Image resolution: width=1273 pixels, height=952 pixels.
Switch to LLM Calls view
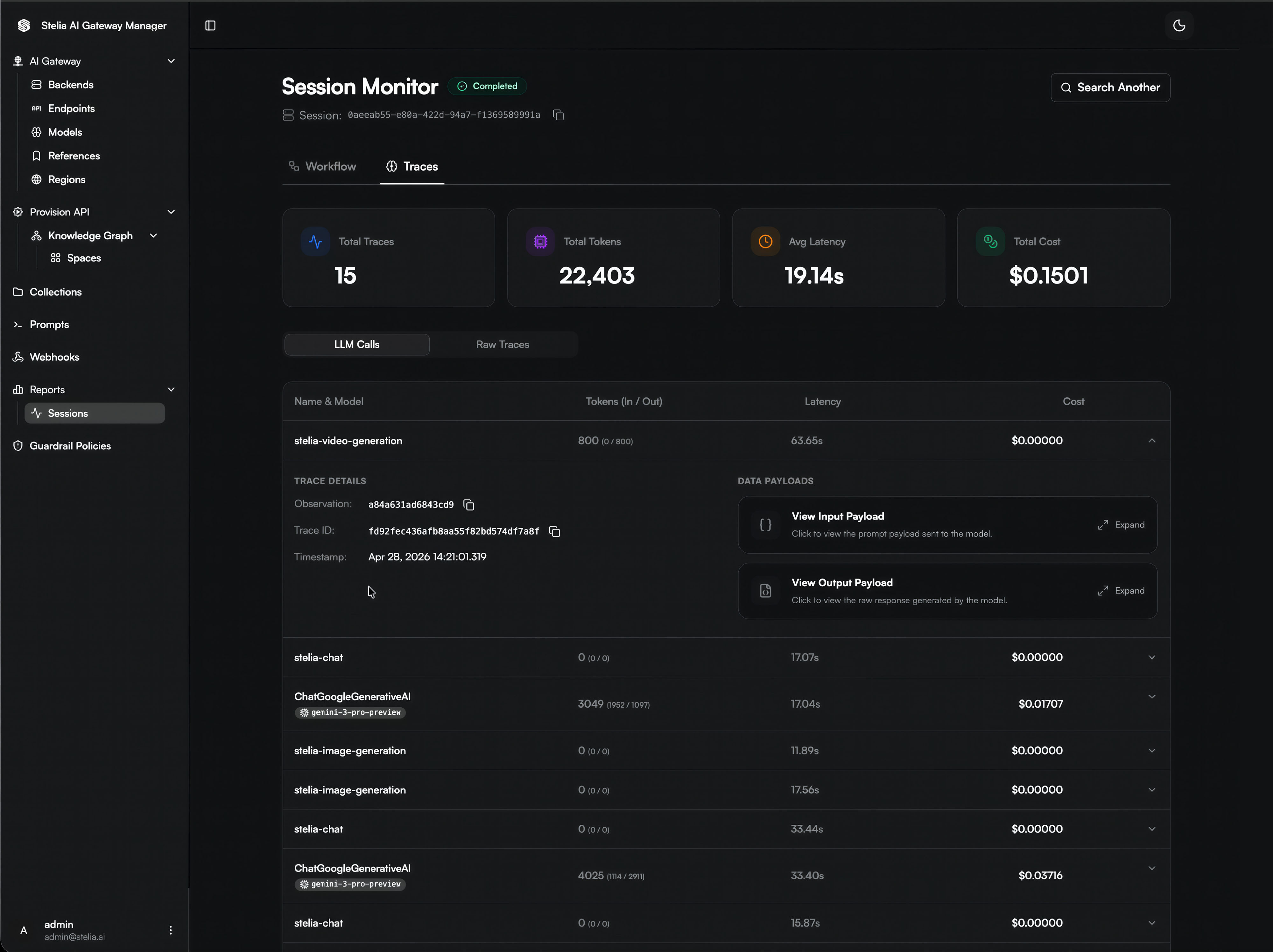click(x=357, y=344)
